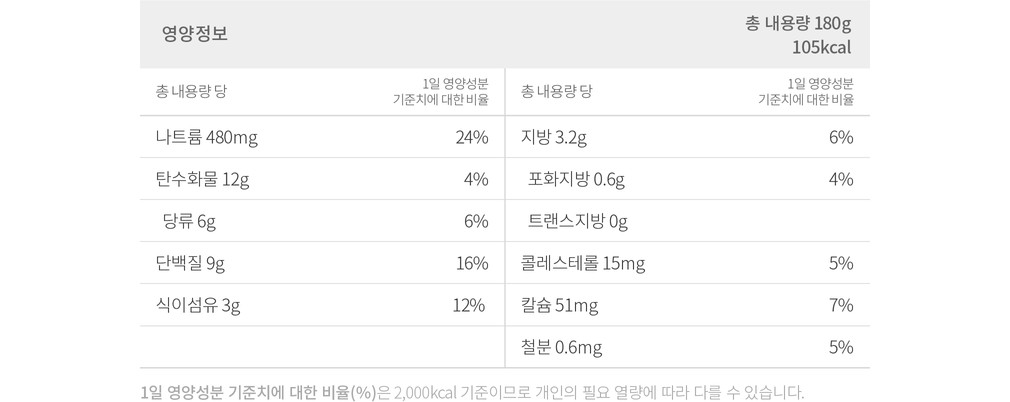Viewport: 1010px width, 402px height.
Task: Click the 콜레스테롤 15mg row label
Action: [583, 263]
